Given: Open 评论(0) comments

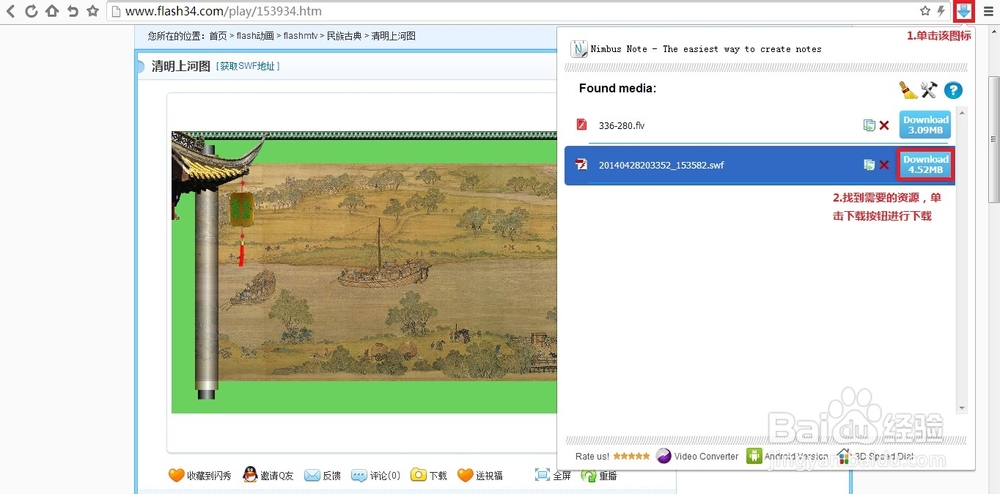Looking at the screenshot, I should click(376, 476).
